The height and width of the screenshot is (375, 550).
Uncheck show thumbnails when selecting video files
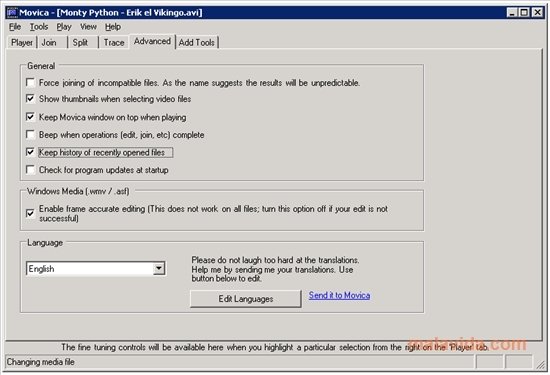click(31, 99)
